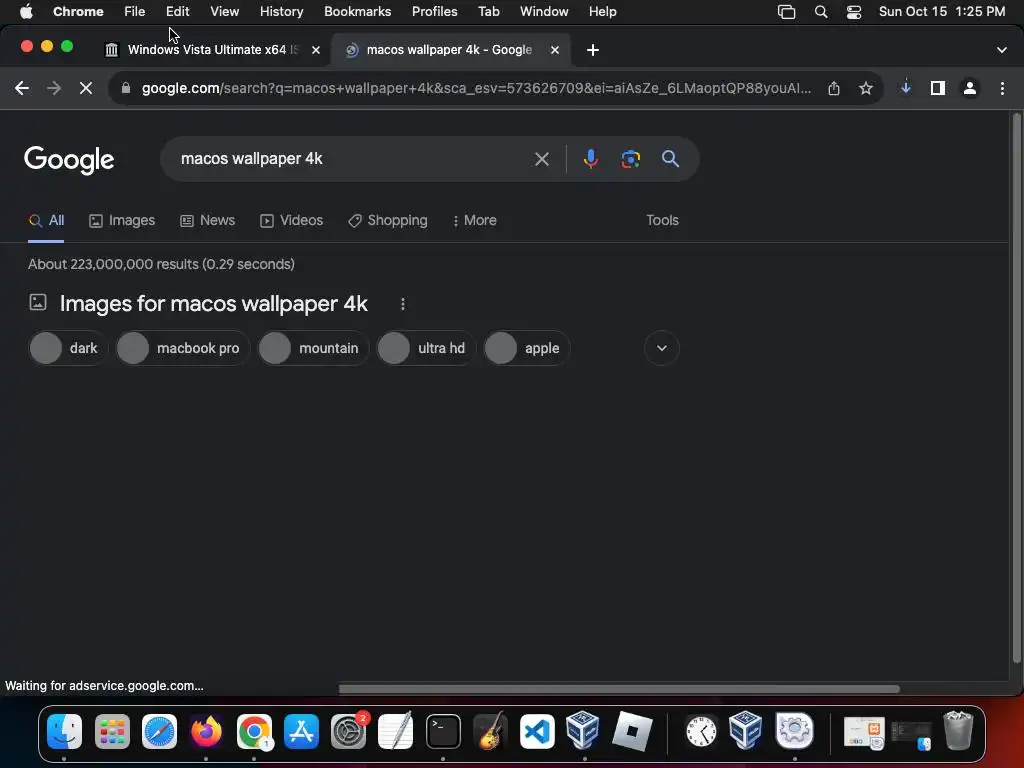Viewport: 1024px width, 768px height.
Task: Switch to Shopping search results
Action: 388,221
